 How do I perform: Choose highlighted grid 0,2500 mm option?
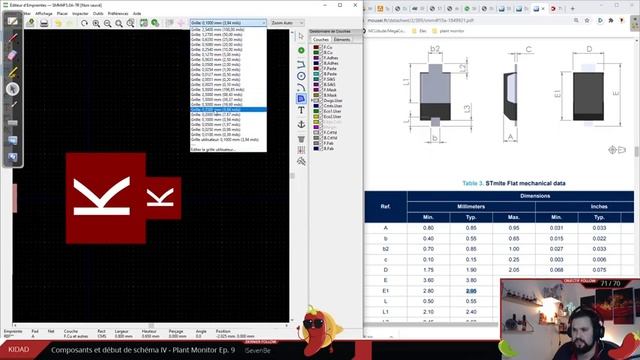228,109
